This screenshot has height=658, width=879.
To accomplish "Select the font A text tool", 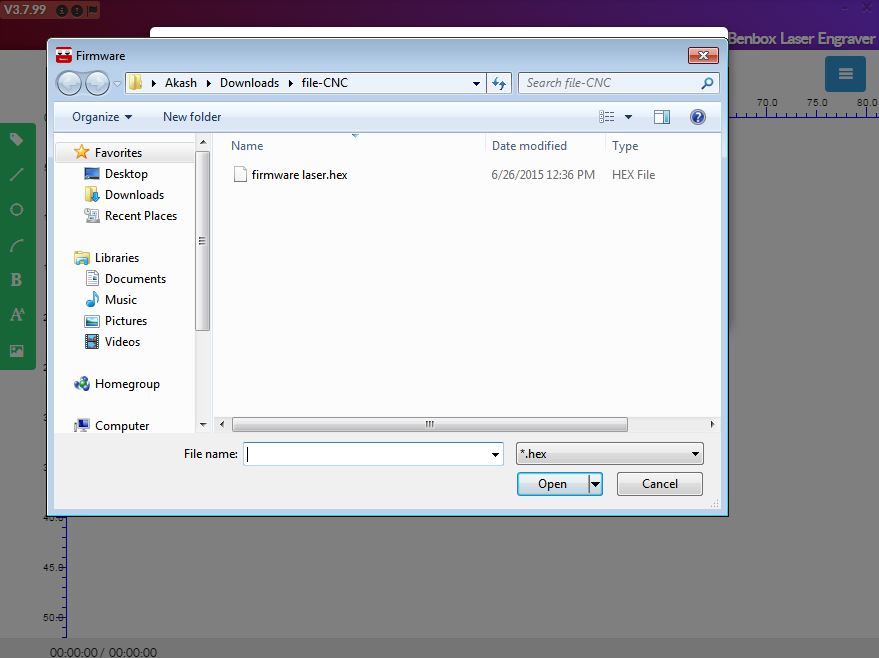I will coord(17,314).
